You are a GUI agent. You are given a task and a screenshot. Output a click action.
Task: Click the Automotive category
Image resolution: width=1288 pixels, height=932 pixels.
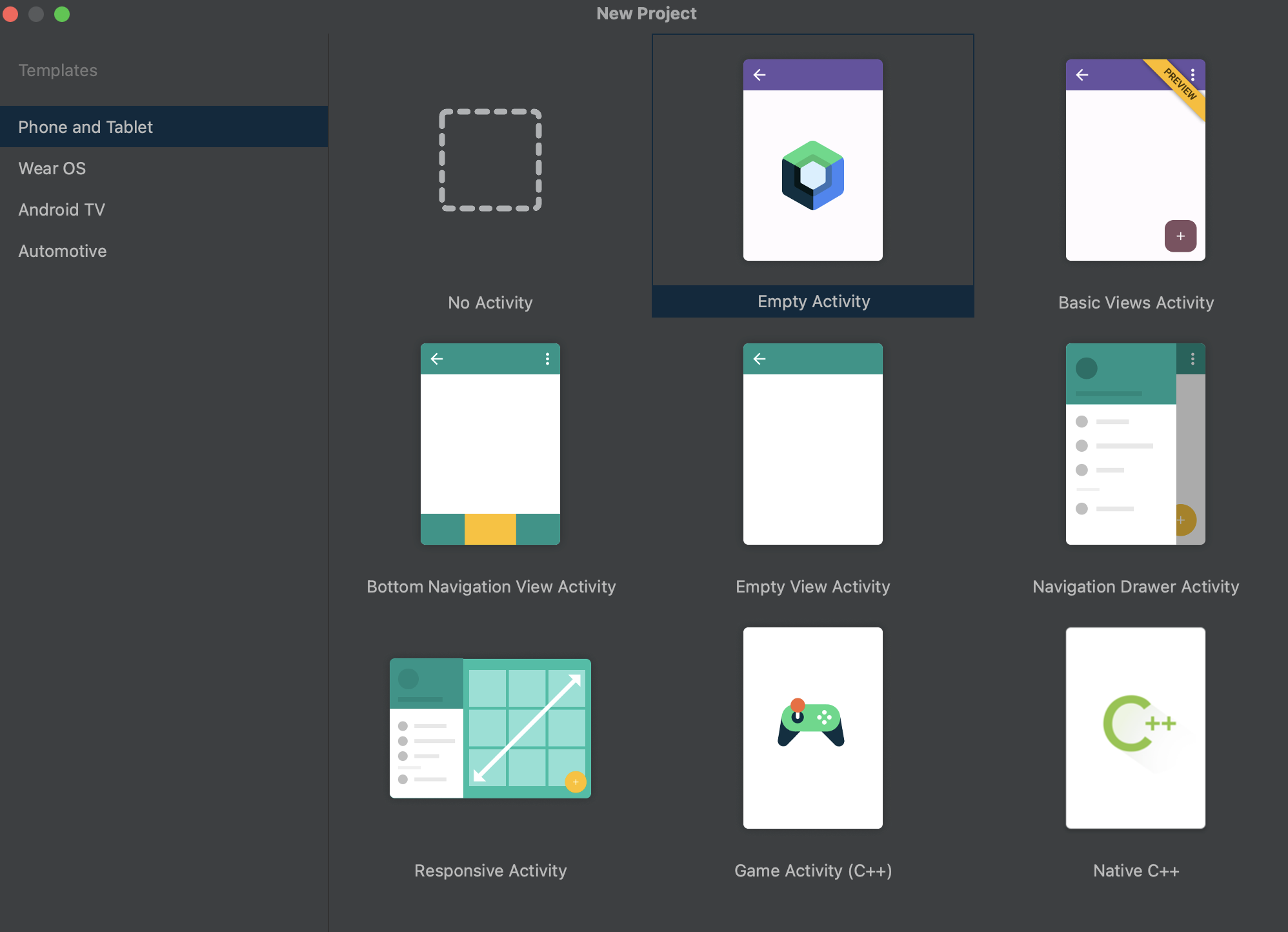[x=62, y=251]
